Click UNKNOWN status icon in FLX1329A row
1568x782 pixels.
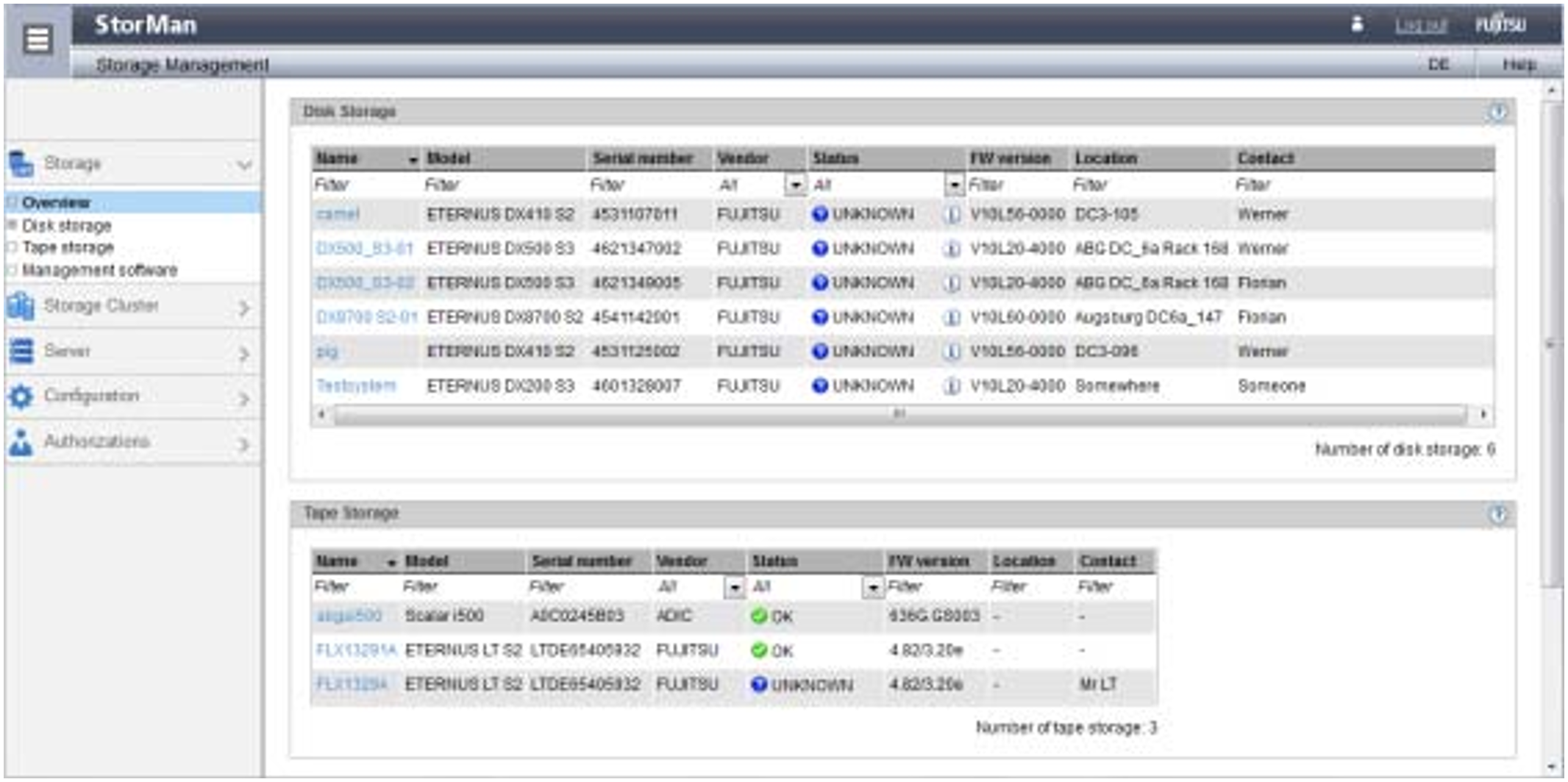coord(759,684)
